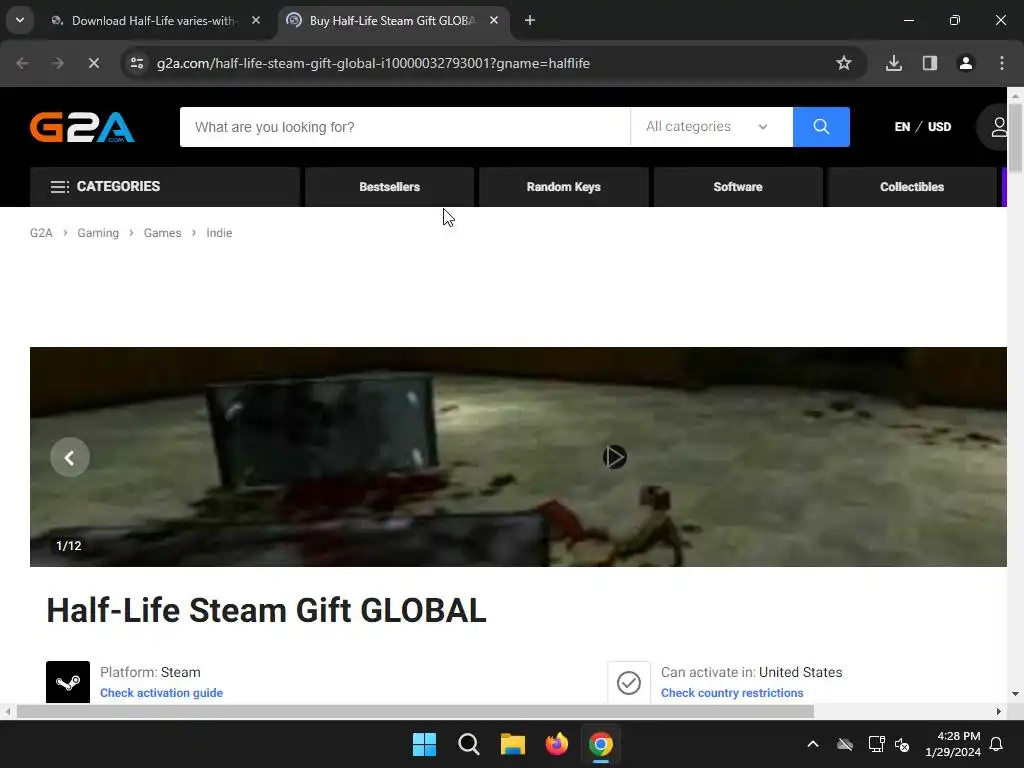Open tab search dropdown arrow
Viewport: 1024px width, 768px height.
[20, 20]
